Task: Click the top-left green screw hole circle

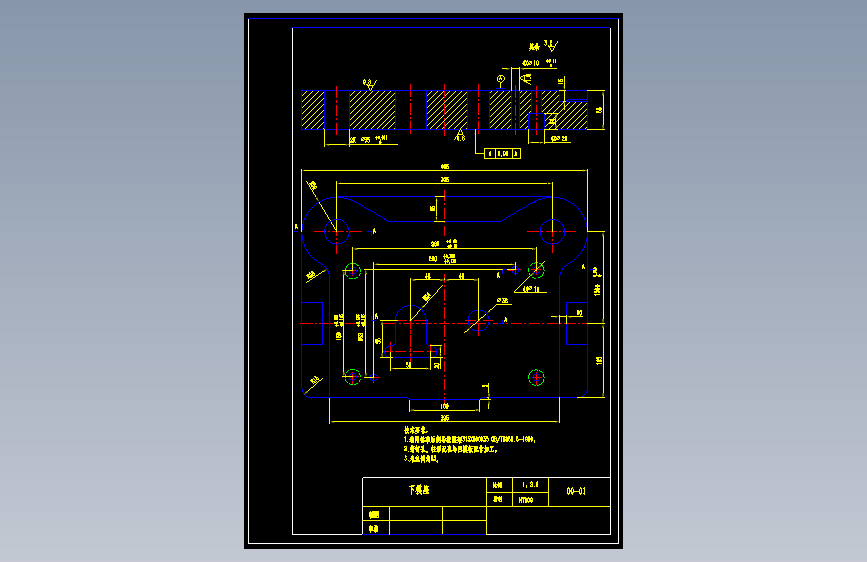Action: tap(353, 270)
